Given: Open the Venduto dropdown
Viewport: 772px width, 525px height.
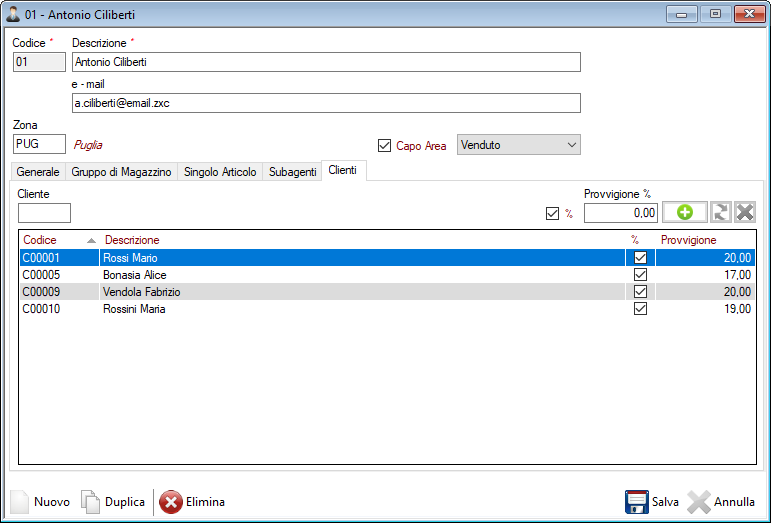Looking at the screenshot, I should point(518,146).
